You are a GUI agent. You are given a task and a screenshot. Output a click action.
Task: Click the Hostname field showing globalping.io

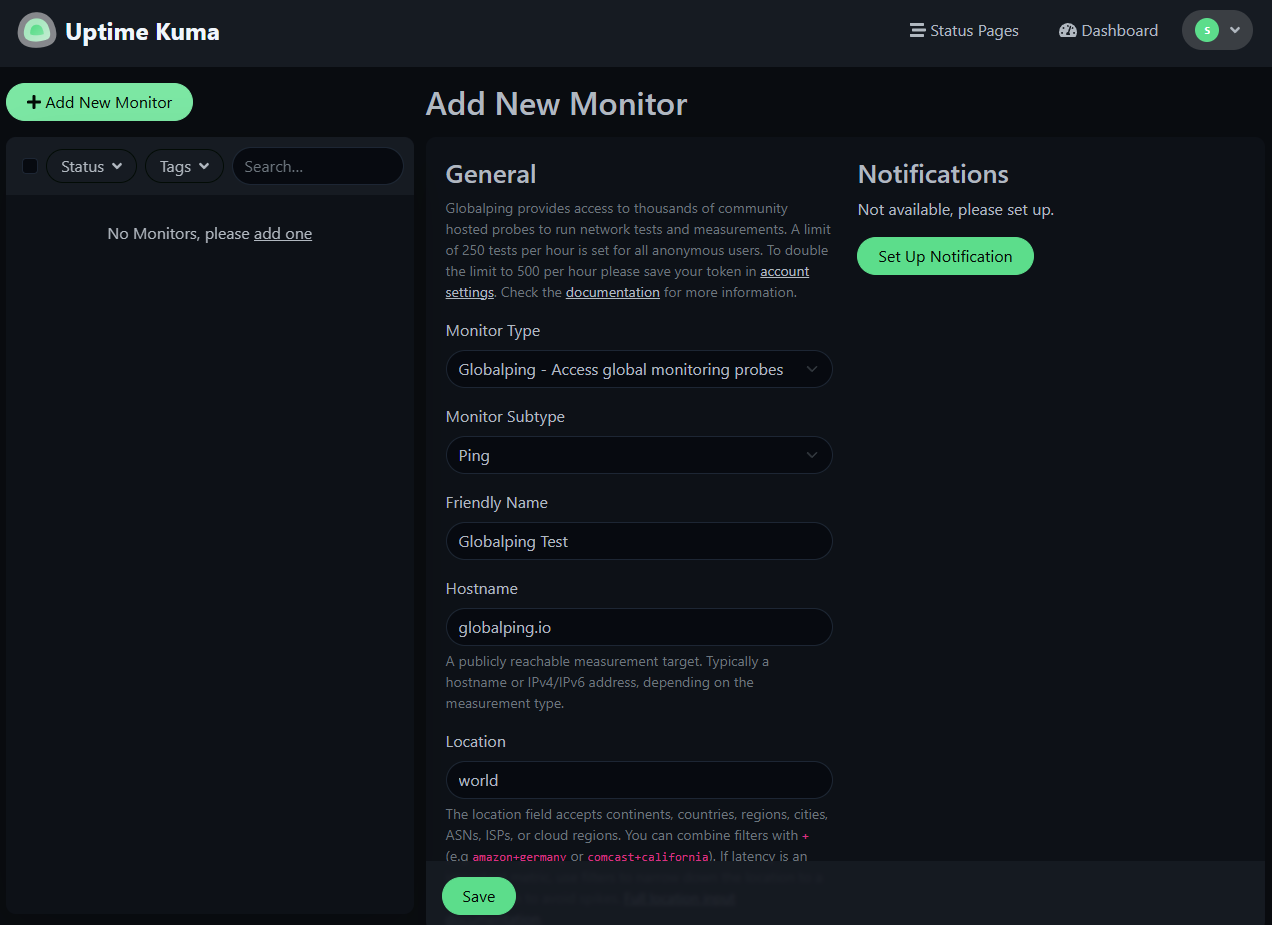click(x=639, y=627)
